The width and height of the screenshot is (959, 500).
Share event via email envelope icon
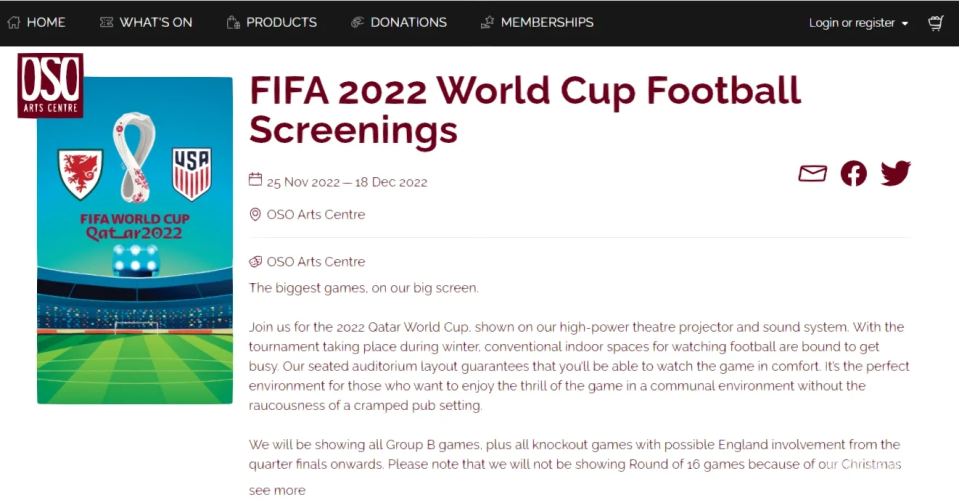[812, 174]
